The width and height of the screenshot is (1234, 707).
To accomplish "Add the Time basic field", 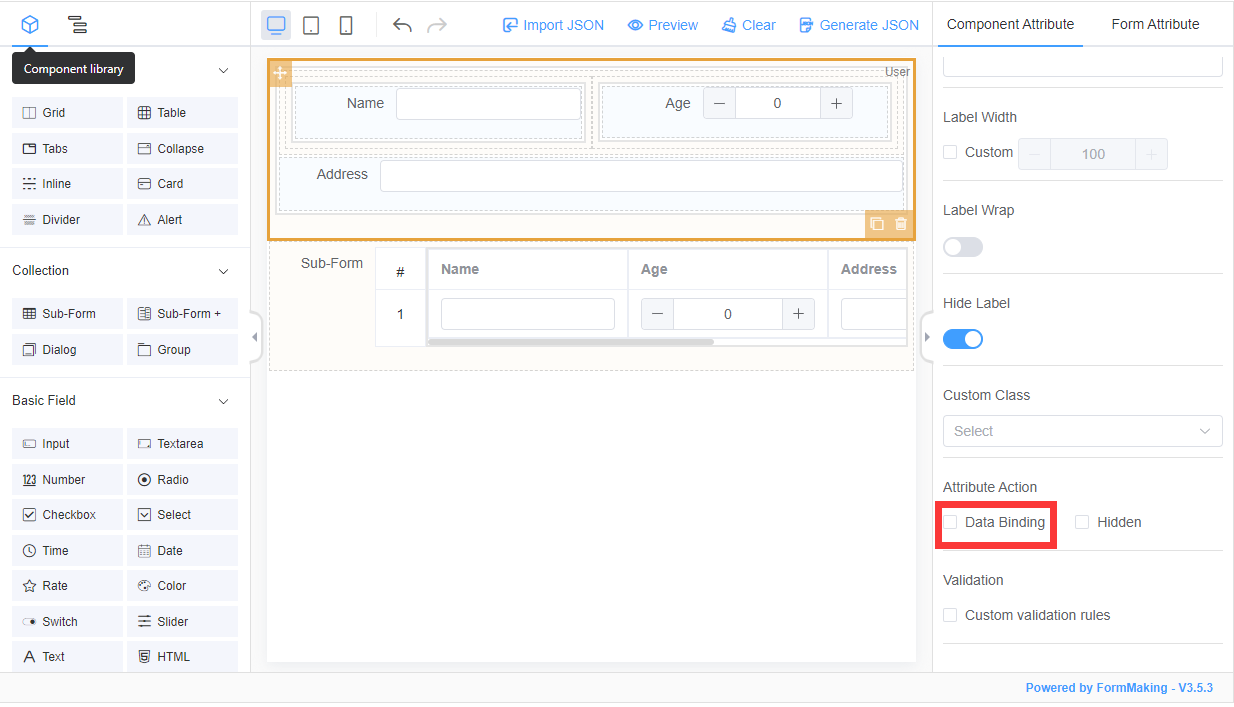I will pos(67,550).
